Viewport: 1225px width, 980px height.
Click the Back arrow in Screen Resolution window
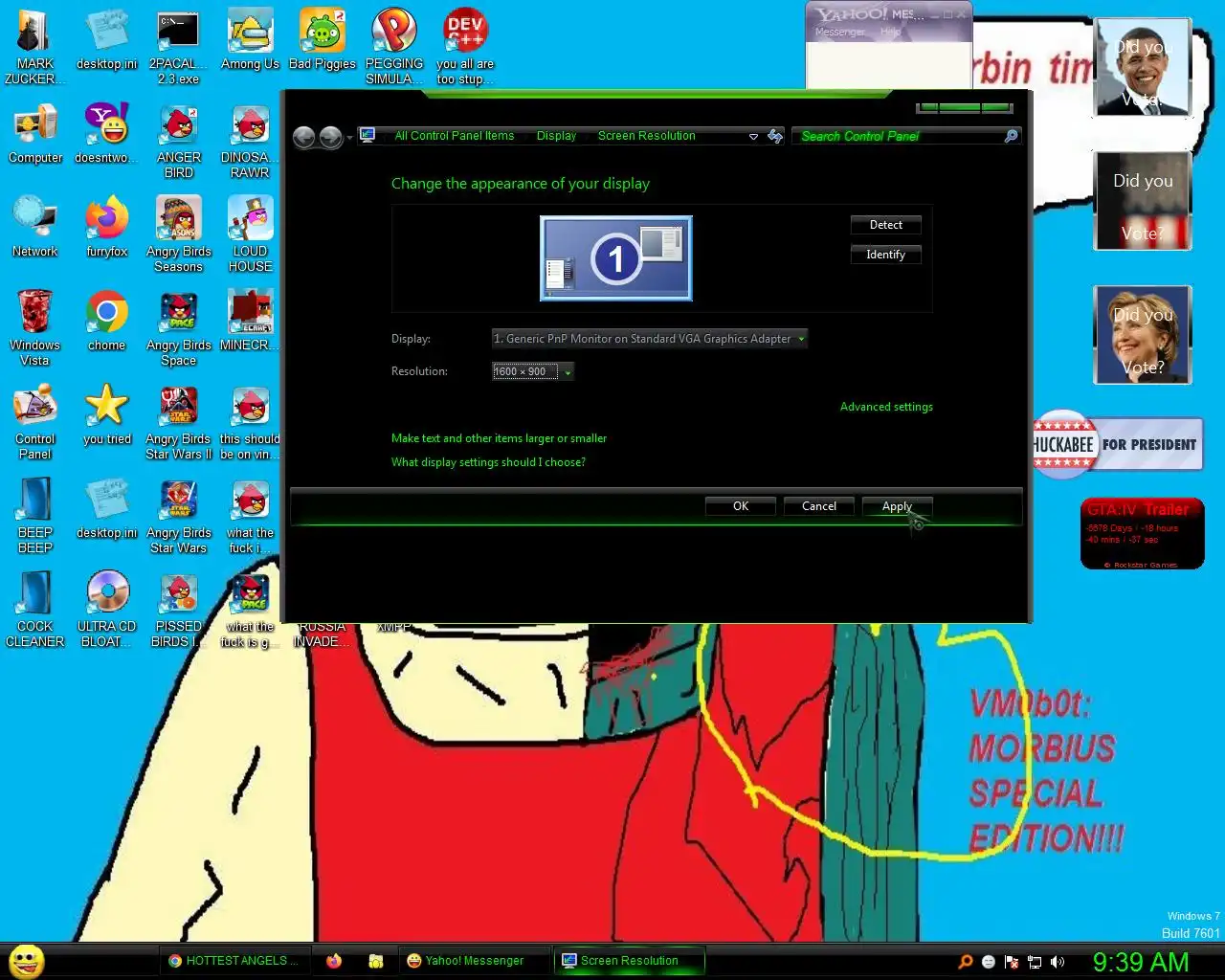pos(304,137)
